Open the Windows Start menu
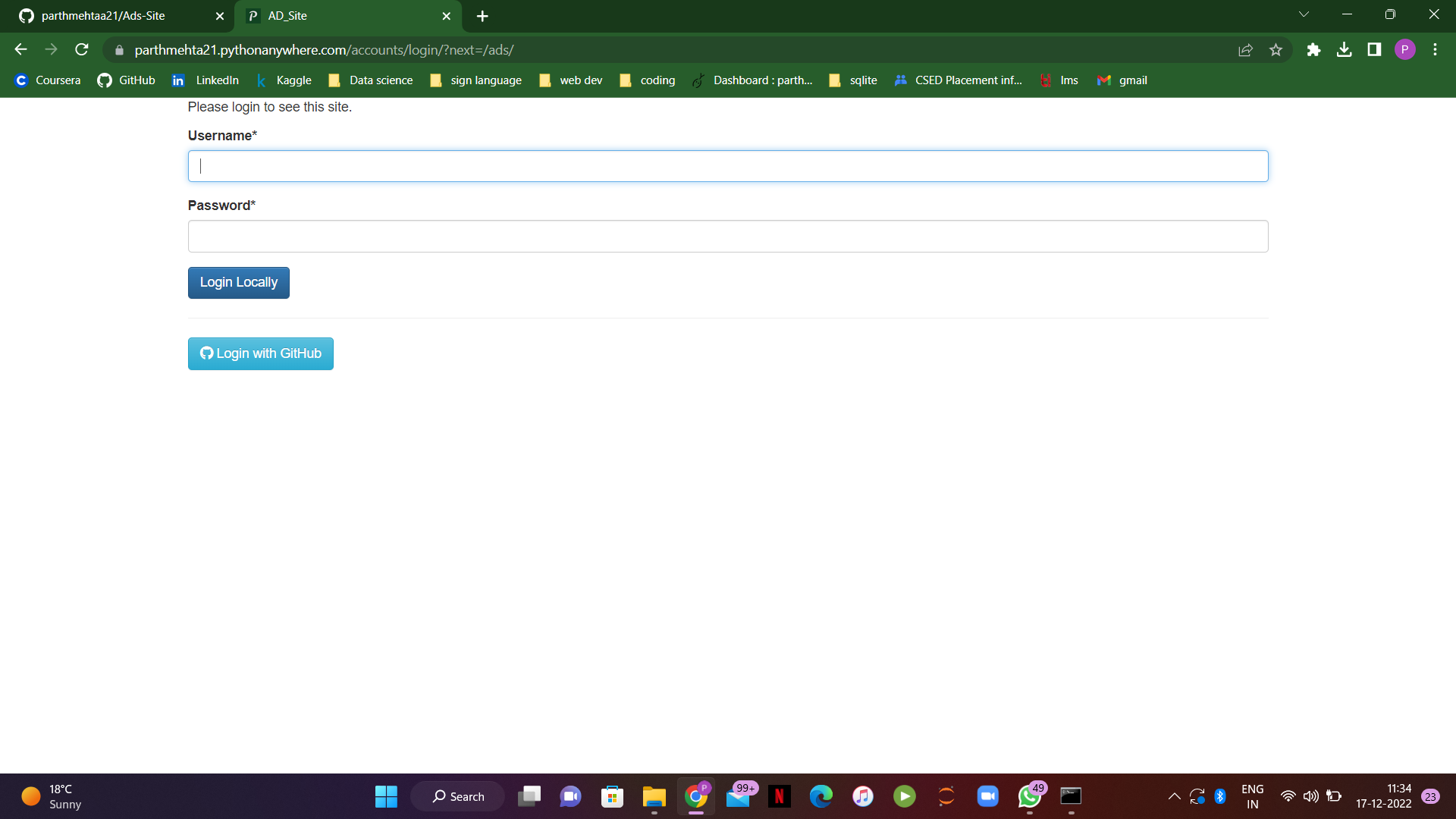The image size is (1456, 819). tap(386, 796)
